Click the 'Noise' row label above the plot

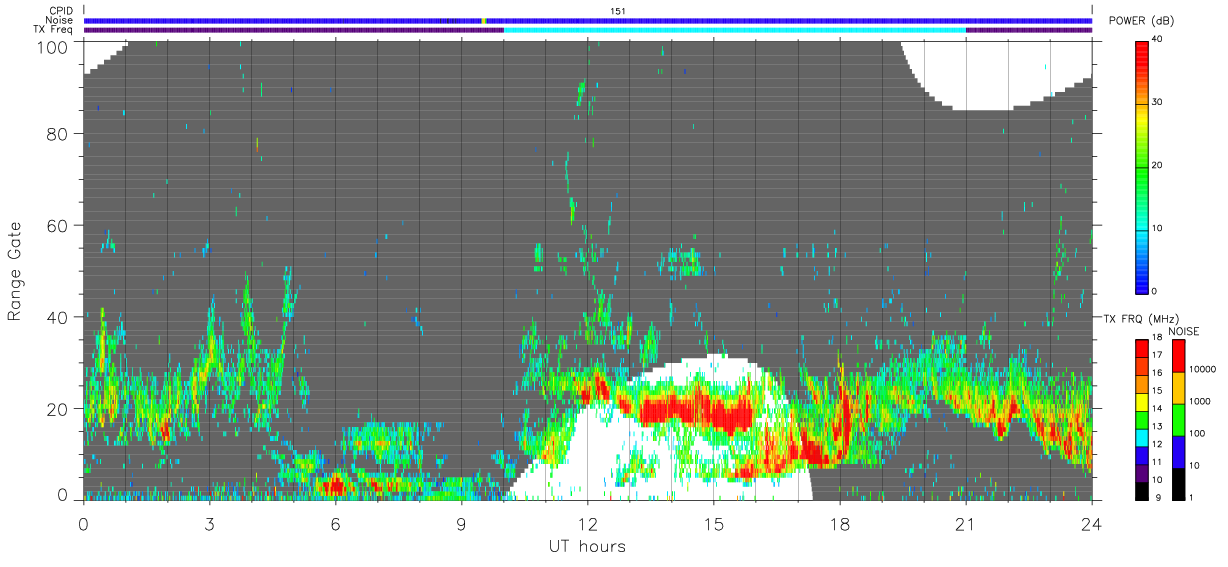click(59, 20)
